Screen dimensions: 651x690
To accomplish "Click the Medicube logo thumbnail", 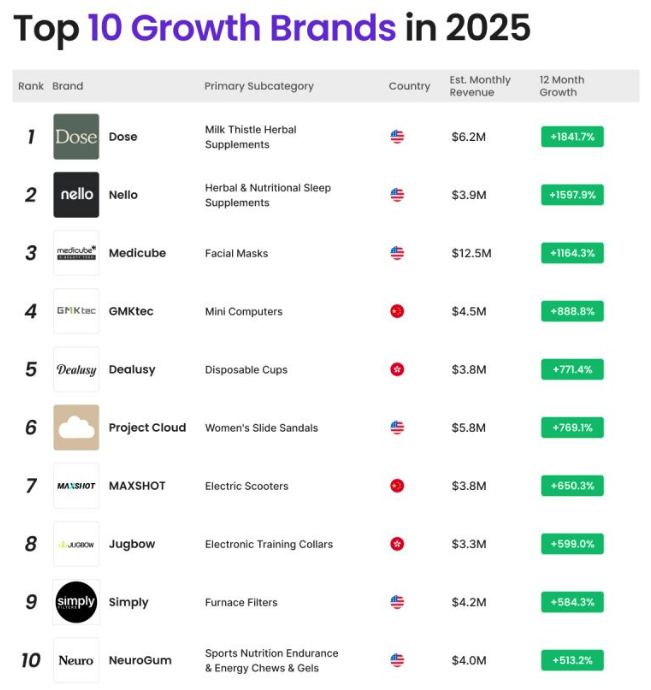I will pyautogui.click(x=76, y=253).
